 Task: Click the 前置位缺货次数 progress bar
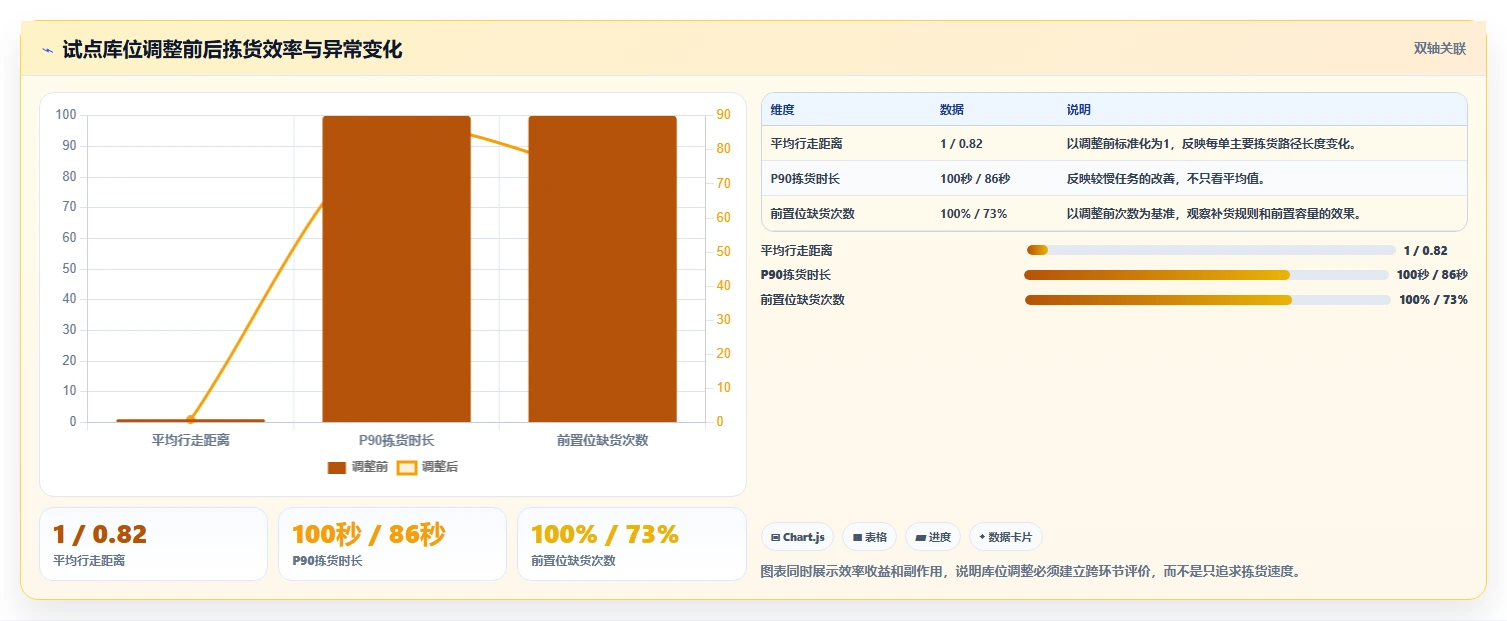(1207, 300)
